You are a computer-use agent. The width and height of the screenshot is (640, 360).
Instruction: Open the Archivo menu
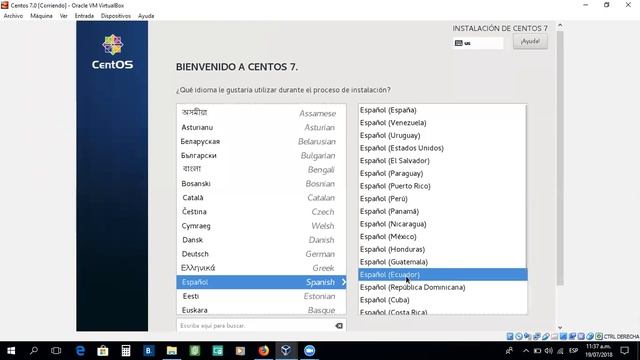pyautogui.click(x=13, y=16)
